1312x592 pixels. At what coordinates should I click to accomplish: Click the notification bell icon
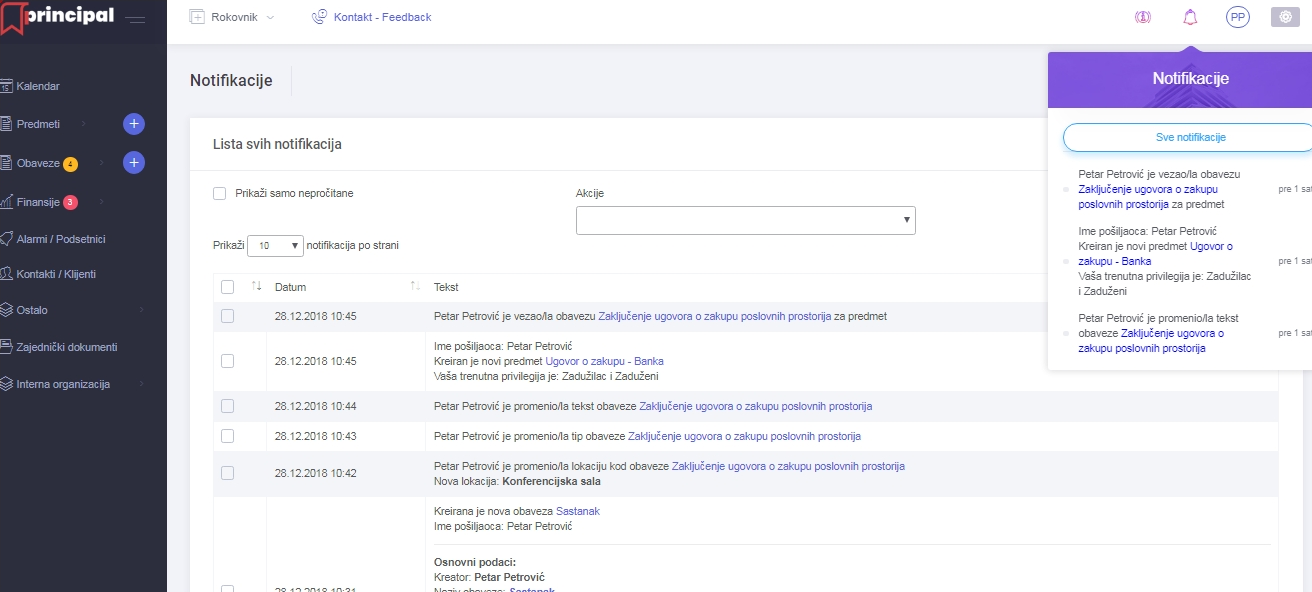coord(1190,17)
